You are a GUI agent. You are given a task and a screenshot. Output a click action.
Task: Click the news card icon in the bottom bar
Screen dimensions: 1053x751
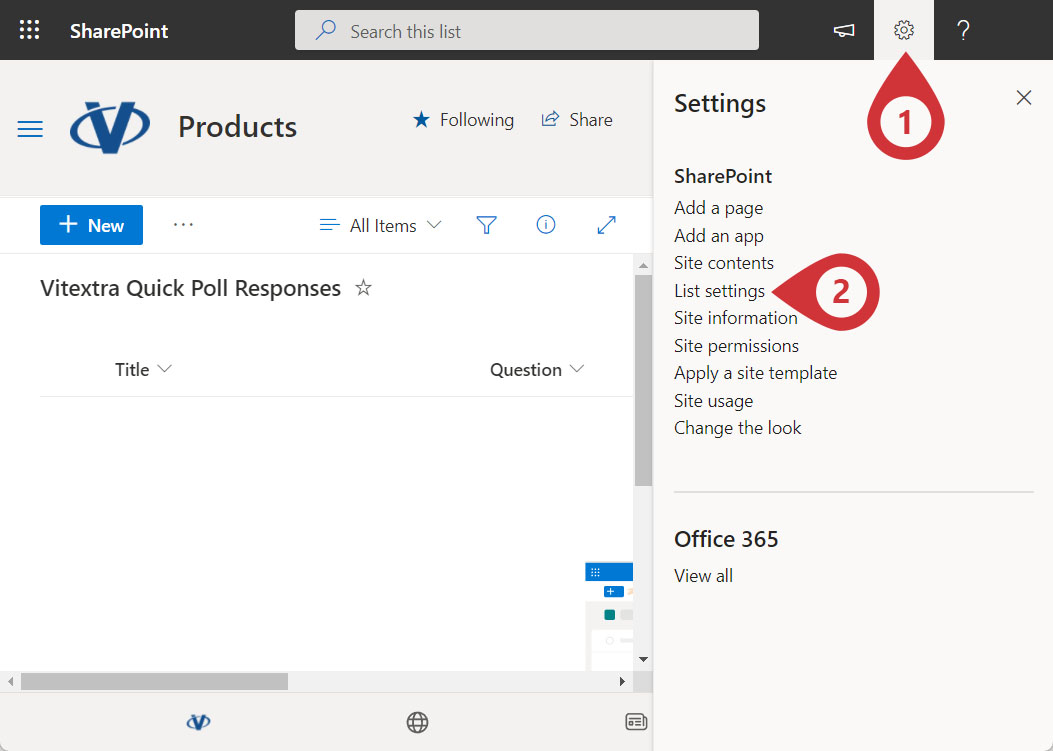coord(636,721)
